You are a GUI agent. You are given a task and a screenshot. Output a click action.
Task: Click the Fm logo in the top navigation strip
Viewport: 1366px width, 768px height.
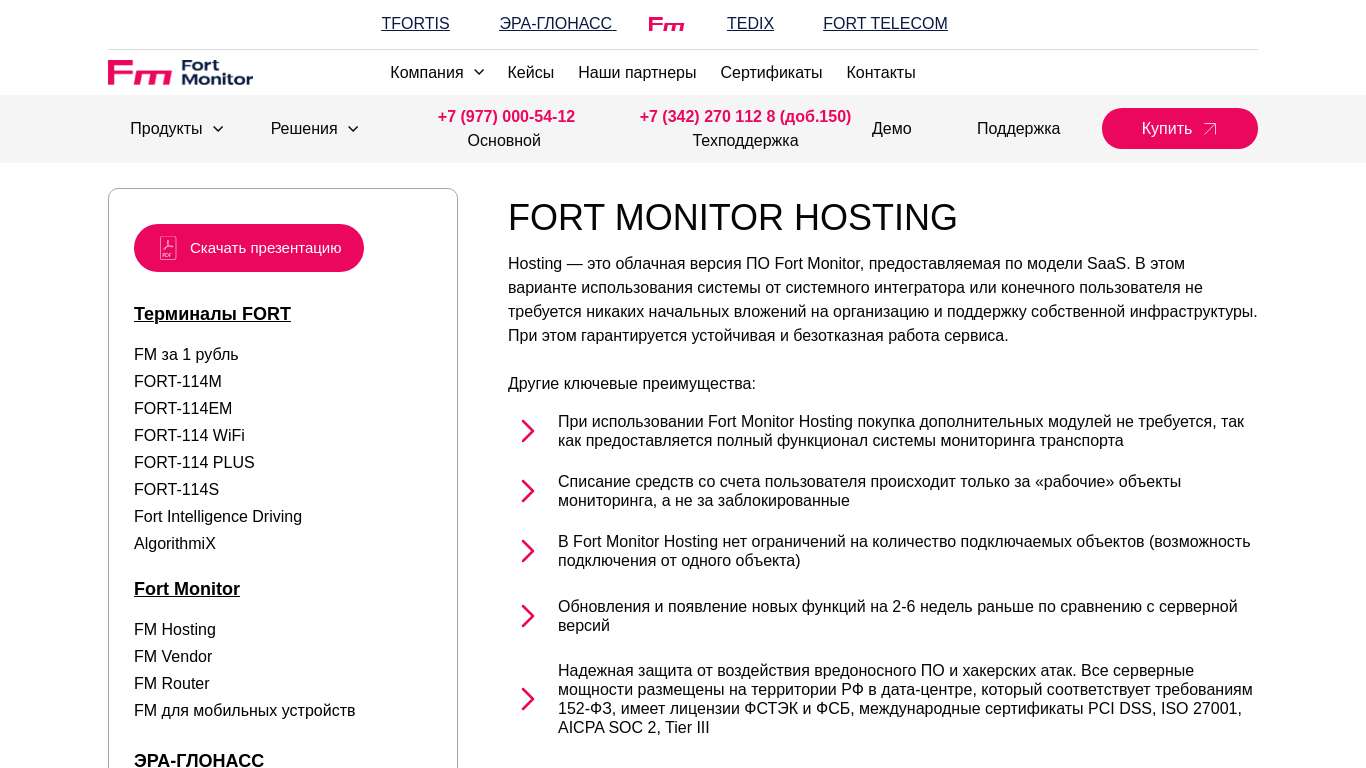pos(666,23)
